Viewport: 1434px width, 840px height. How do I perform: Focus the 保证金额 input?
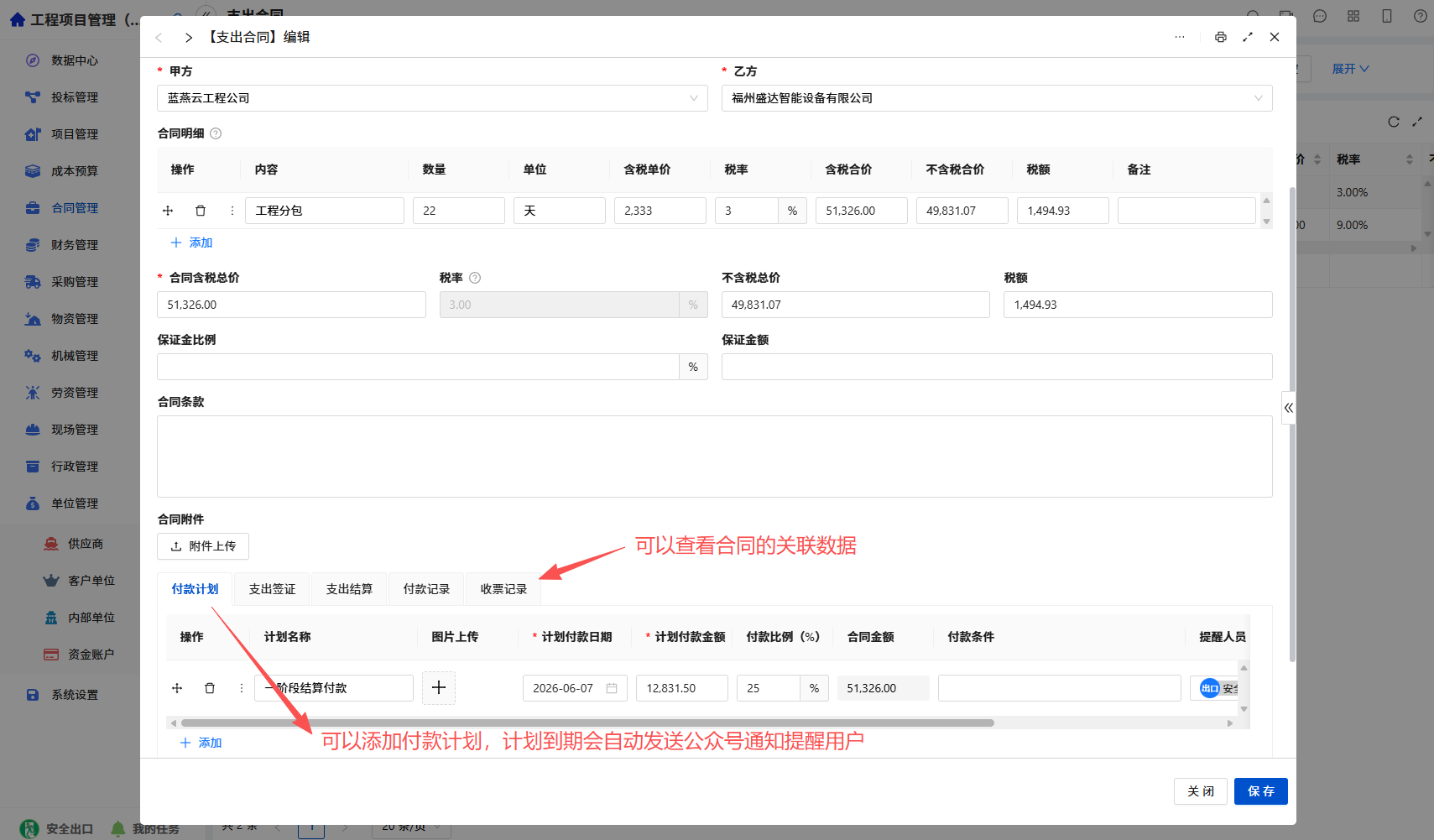click(997, 367)
